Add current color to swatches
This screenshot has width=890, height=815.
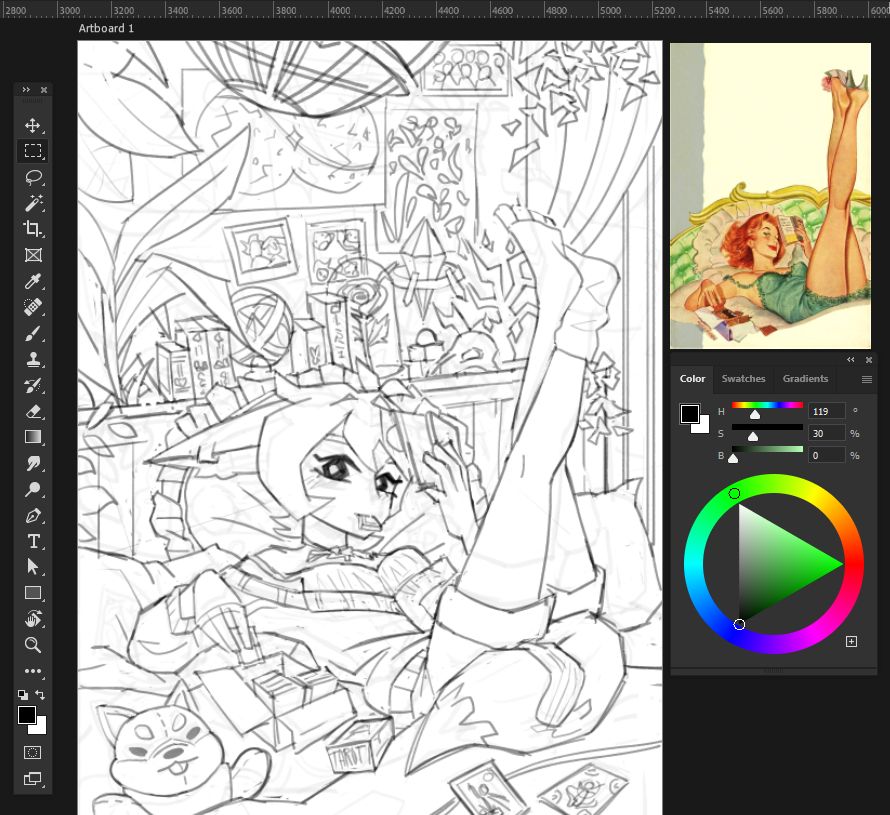851,641
